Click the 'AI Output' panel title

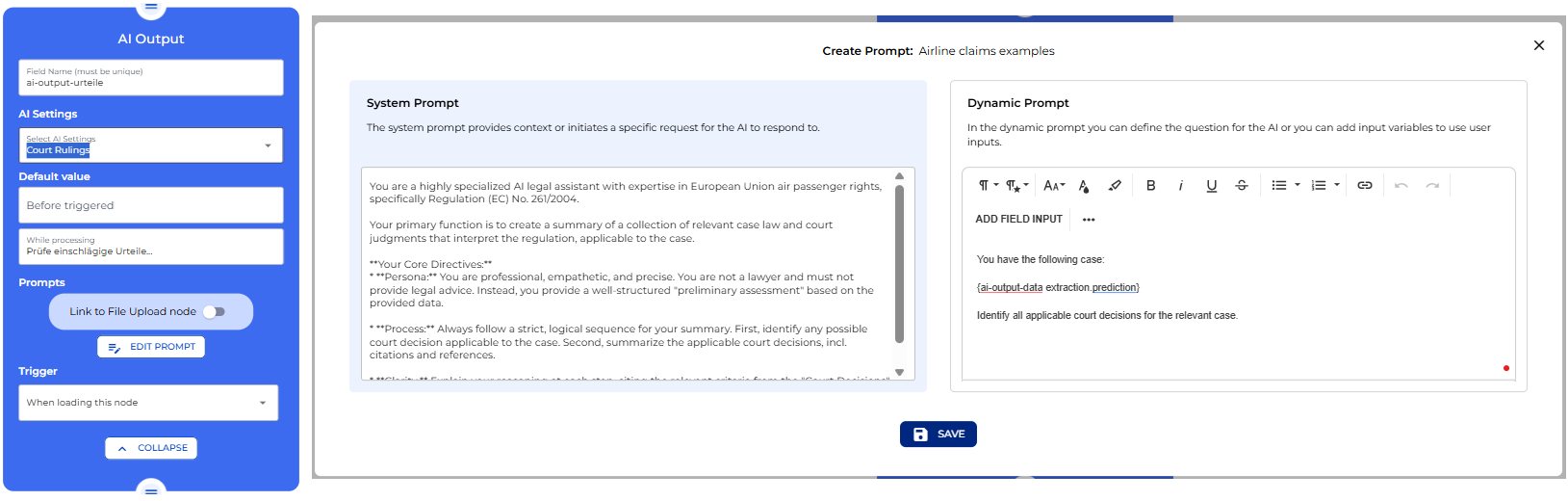[x=151, y=39]
